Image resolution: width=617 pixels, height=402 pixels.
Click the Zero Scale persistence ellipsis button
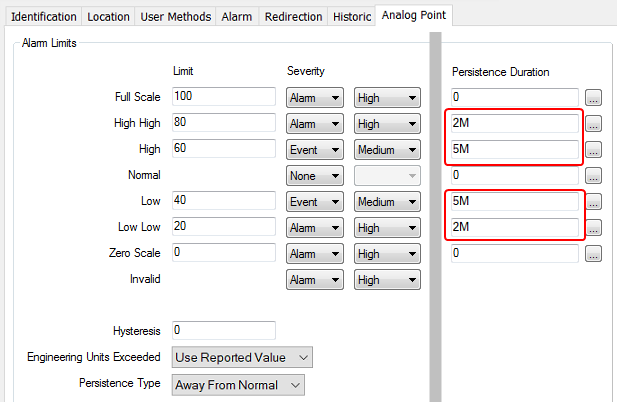(x=593, y=254)
